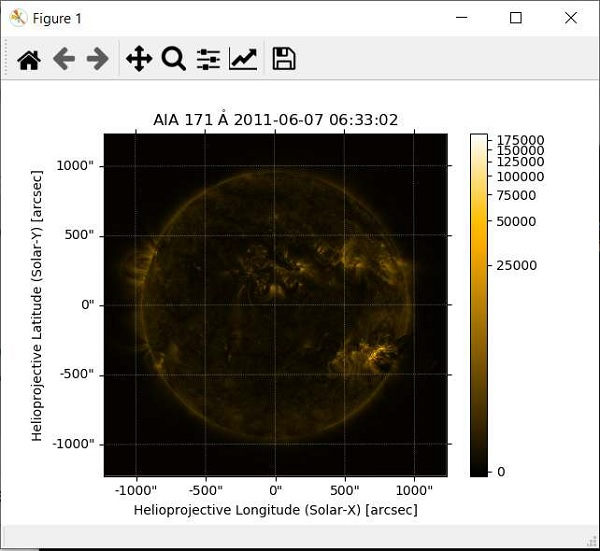Open the Edit axis and curve parameters tool
This screenshot has height=551, width=600.
(243, 60)
